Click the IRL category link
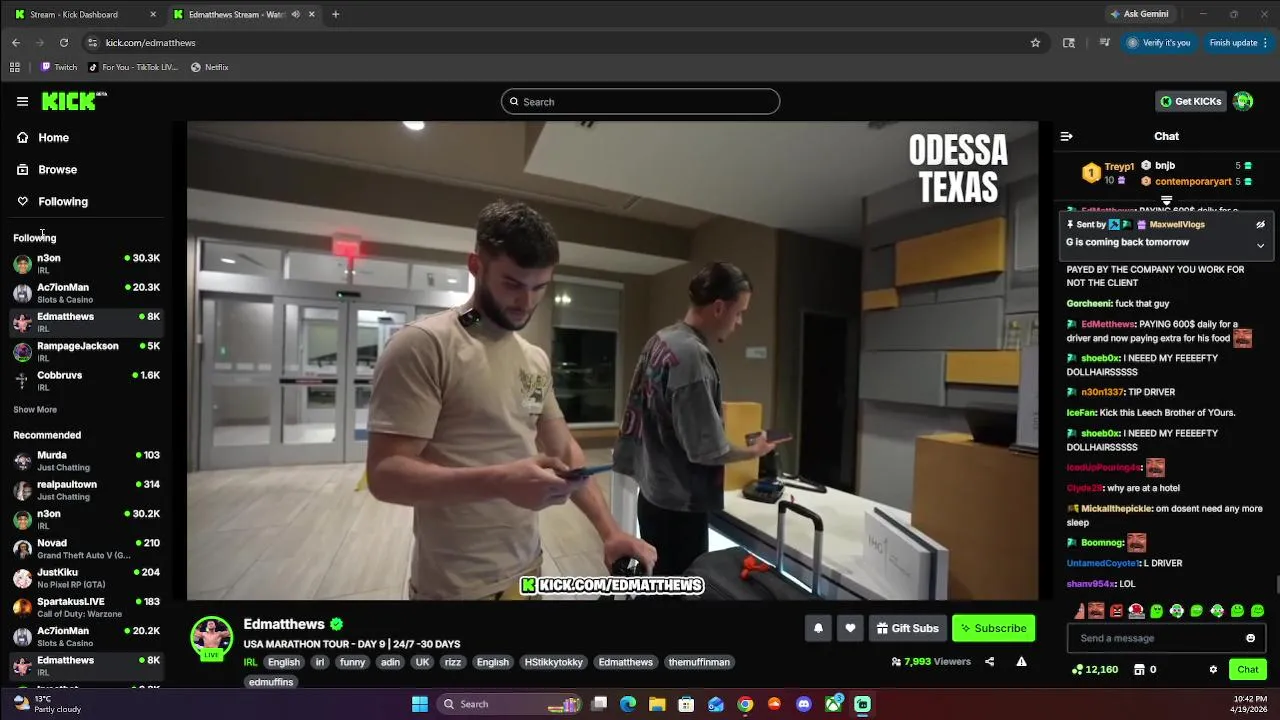The width and height of the screenshot is (1280, 720). coord(250,662)
